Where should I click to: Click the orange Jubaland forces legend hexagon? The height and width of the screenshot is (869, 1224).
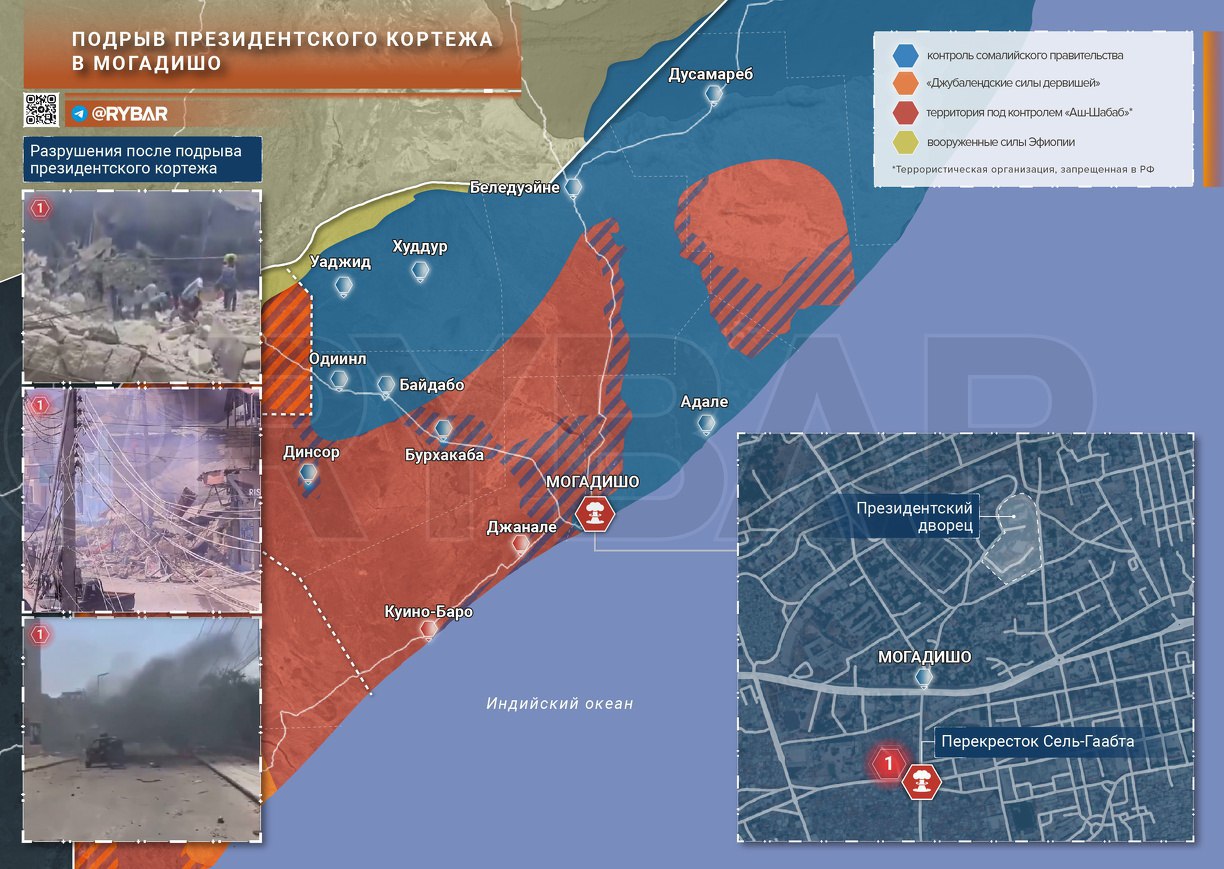[905, 84]
